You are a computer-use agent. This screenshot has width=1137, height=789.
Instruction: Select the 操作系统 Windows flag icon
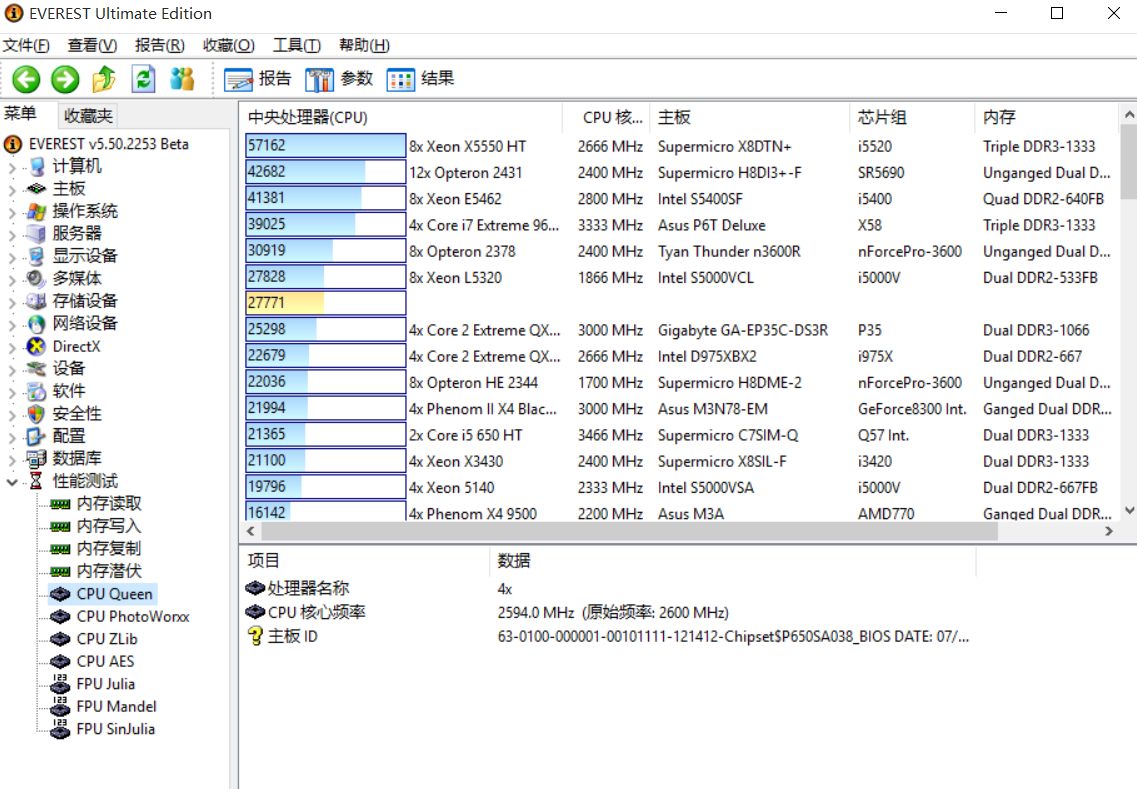point(36,212)
